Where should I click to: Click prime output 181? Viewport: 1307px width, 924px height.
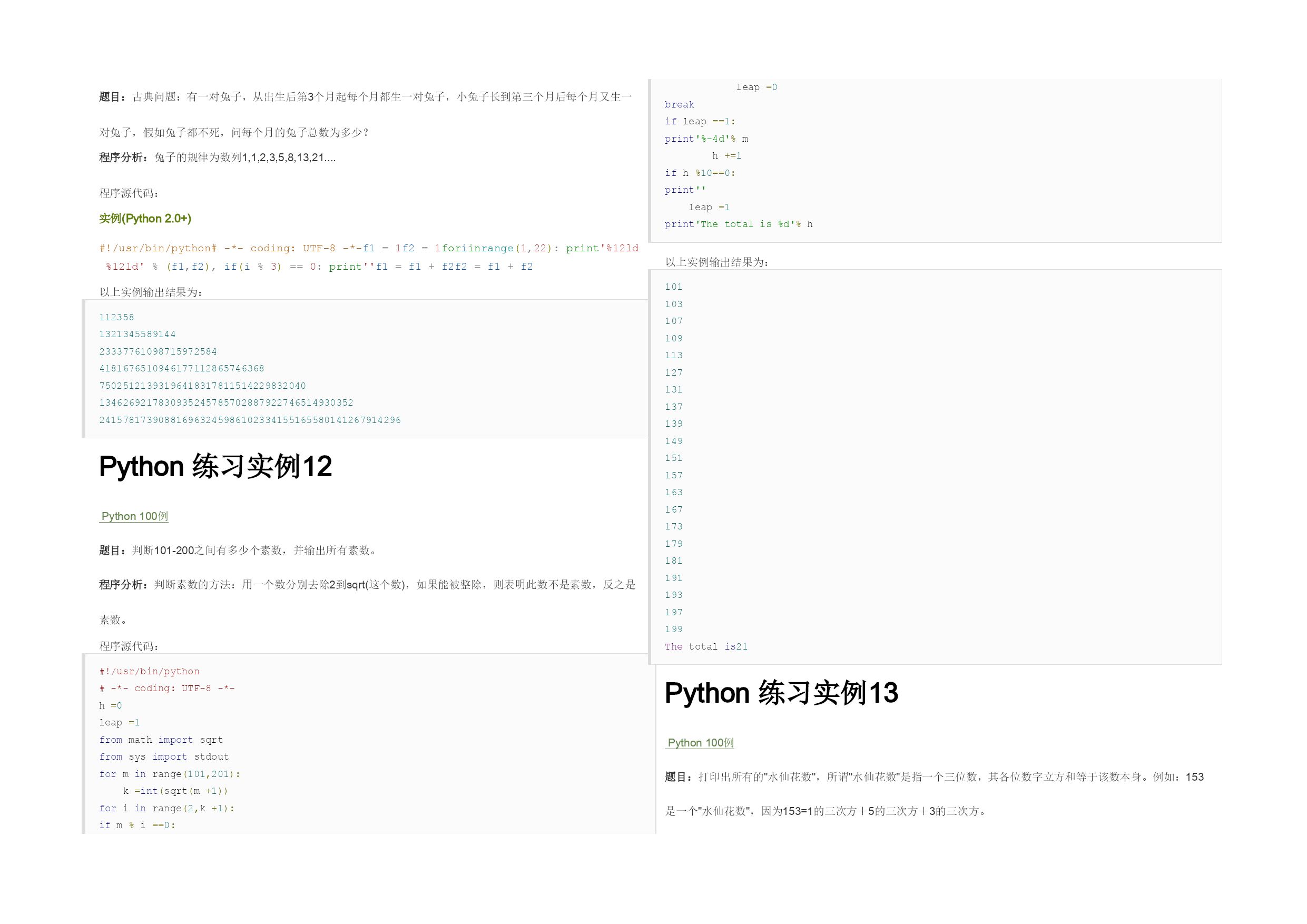673,562
